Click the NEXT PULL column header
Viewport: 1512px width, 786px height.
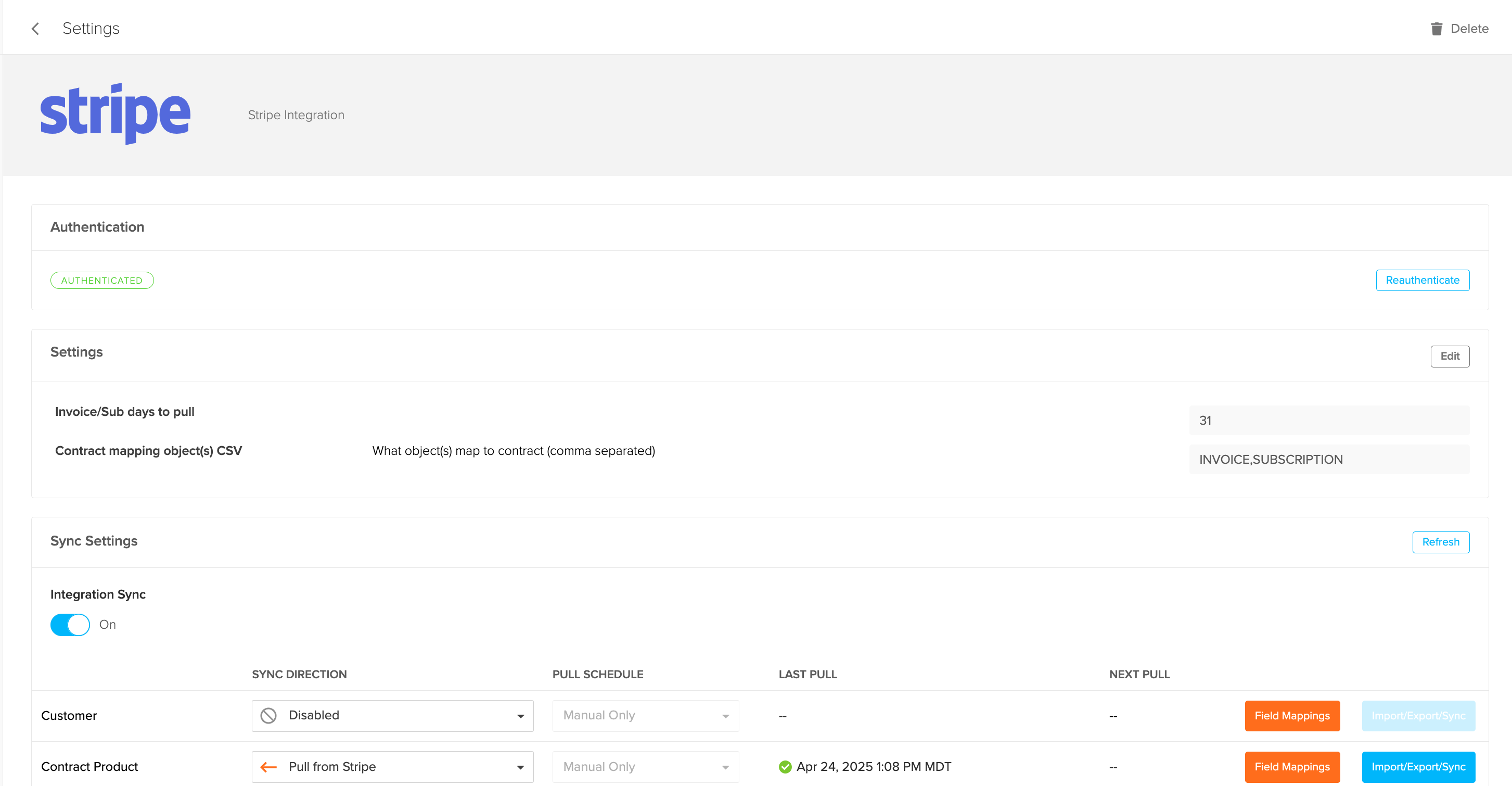pos(1139,675)
